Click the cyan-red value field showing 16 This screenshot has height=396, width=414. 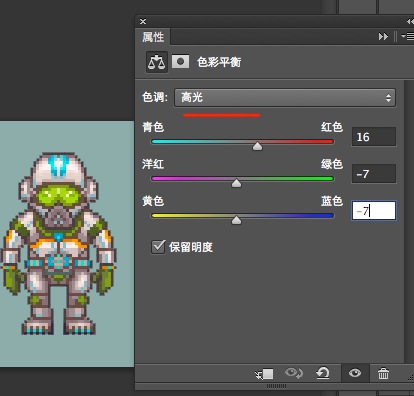click(374, 137)
